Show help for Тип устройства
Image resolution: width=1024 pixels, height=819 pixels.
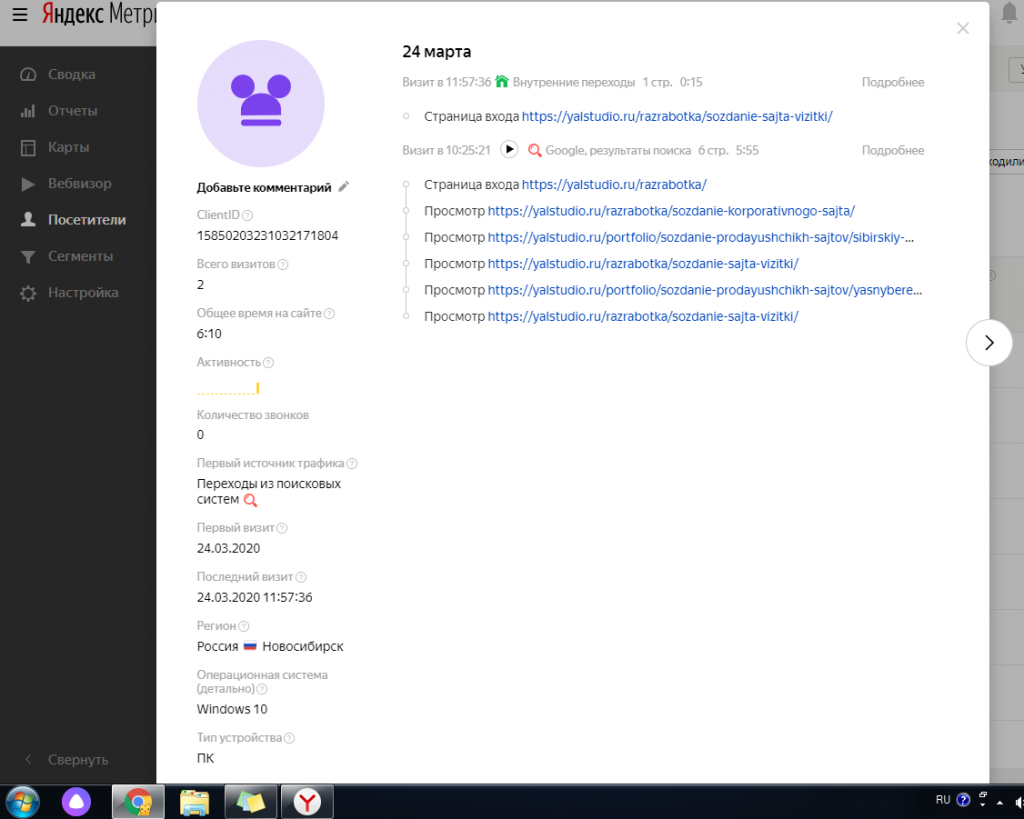point(289,738)
